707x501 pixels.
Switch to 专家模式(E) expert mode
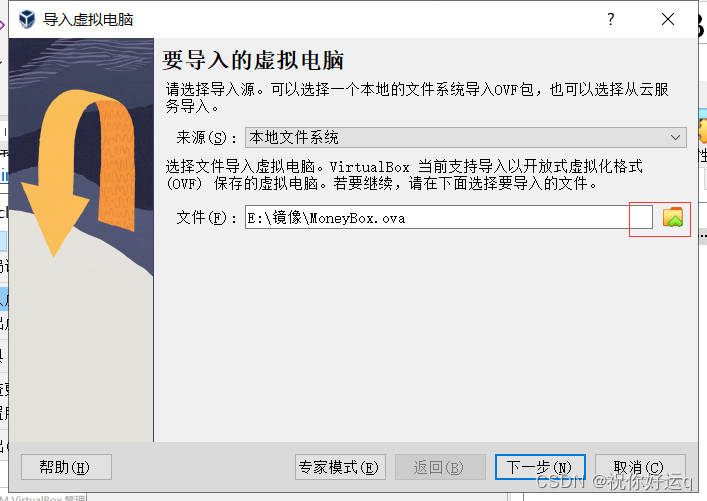340,467
